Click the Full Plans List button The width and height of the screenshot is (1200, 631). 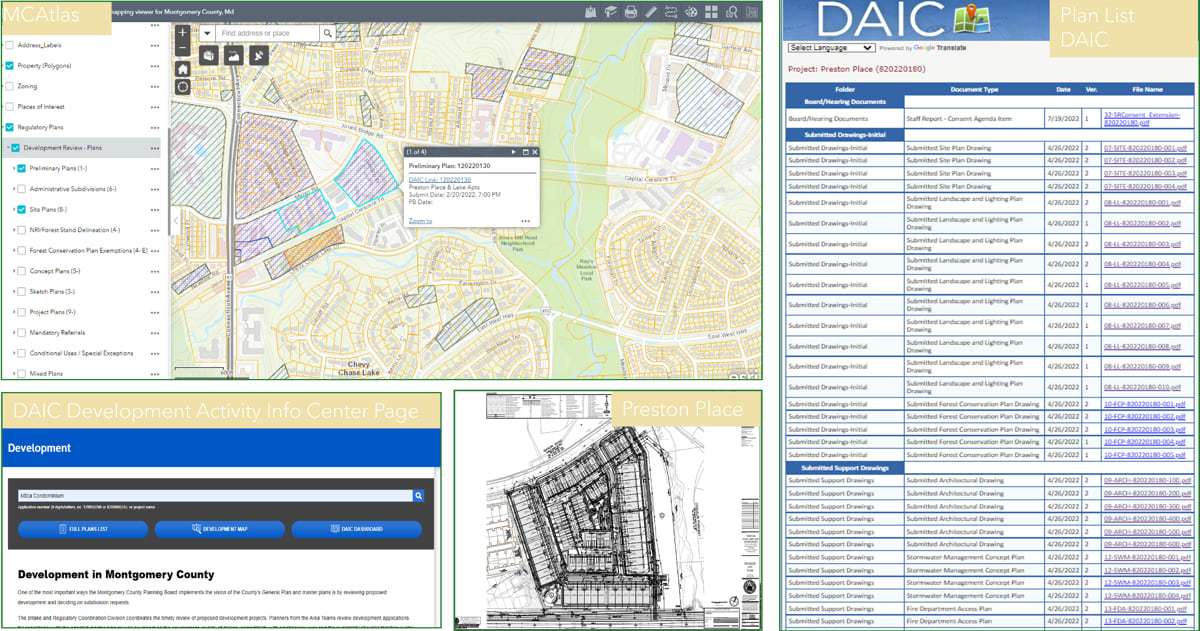[x=83, y=529]
